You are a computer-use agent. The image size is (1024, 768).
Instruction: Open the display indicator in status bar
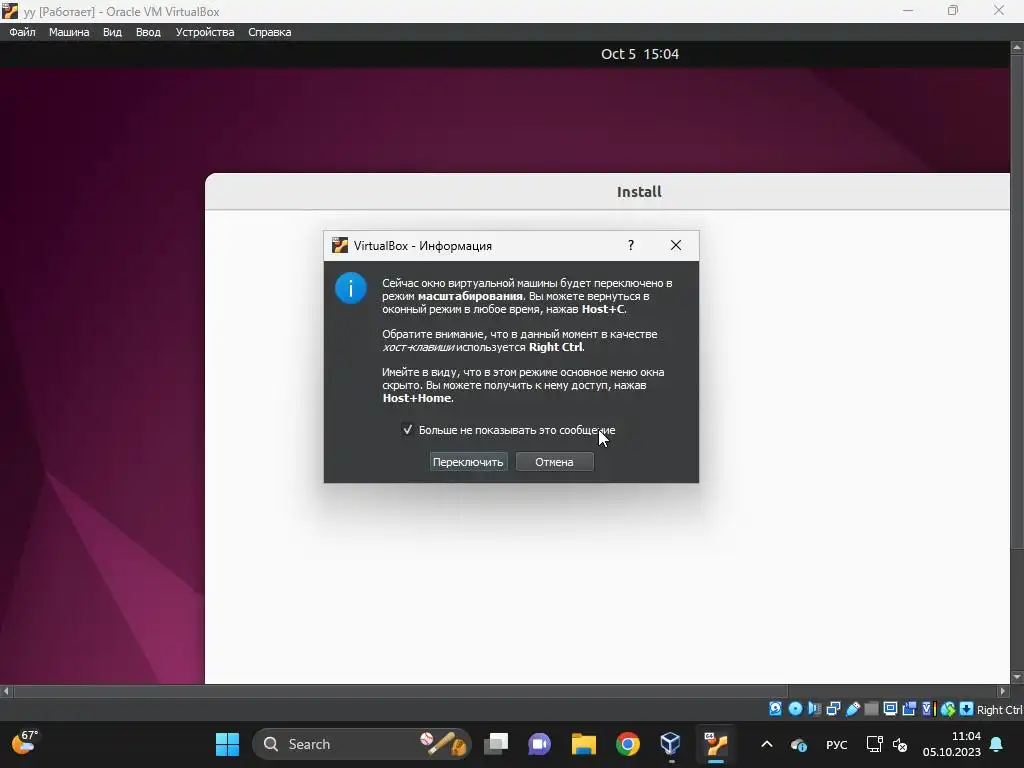point(890,709)
